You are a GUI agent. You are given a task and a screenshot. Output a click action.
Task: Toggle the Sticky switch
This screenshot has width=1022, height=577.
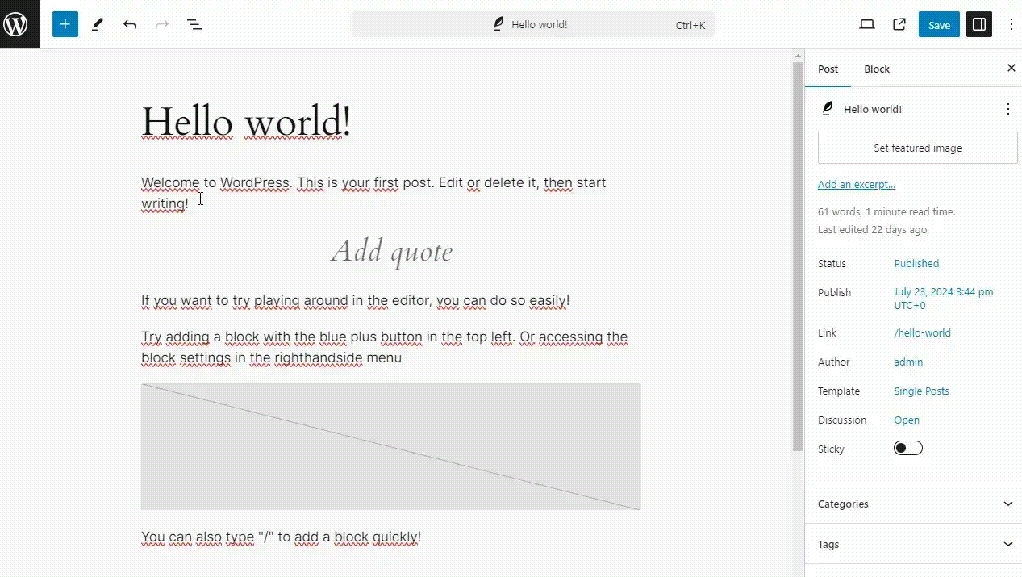[x=908, y=448]
